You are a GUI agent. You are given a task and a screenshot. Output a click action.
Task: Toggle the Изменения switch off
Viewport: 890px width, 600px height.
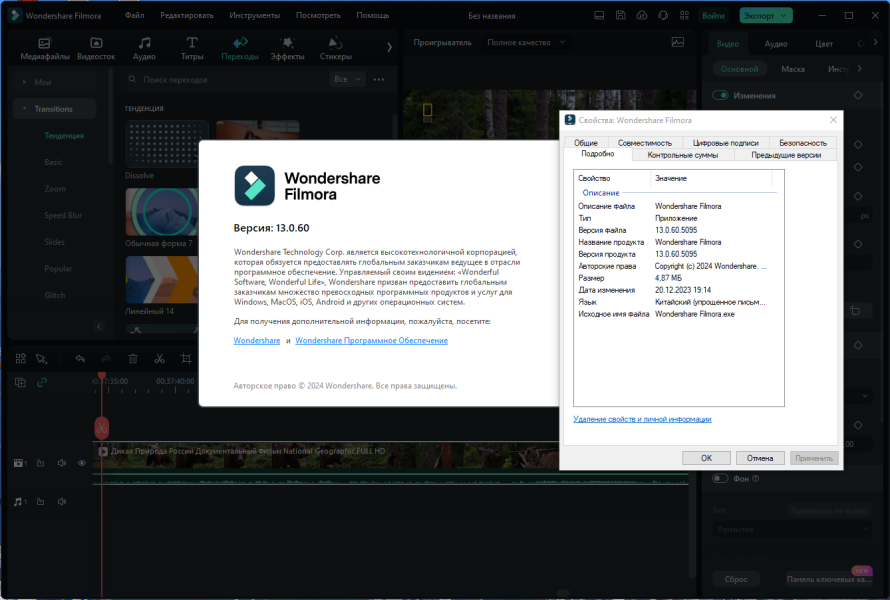click(x=720, y=95)
